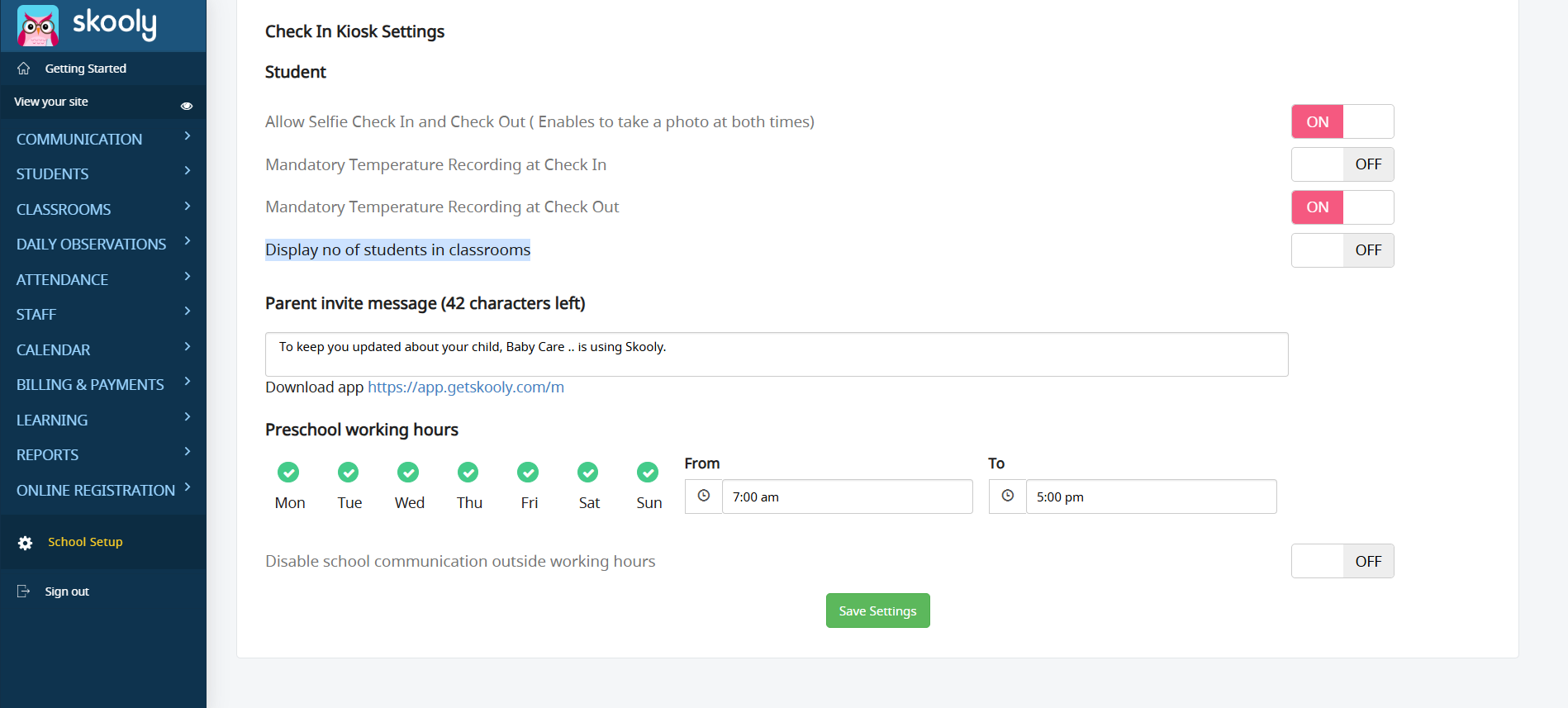Click the clock icon for To time

pos(1008,497)
